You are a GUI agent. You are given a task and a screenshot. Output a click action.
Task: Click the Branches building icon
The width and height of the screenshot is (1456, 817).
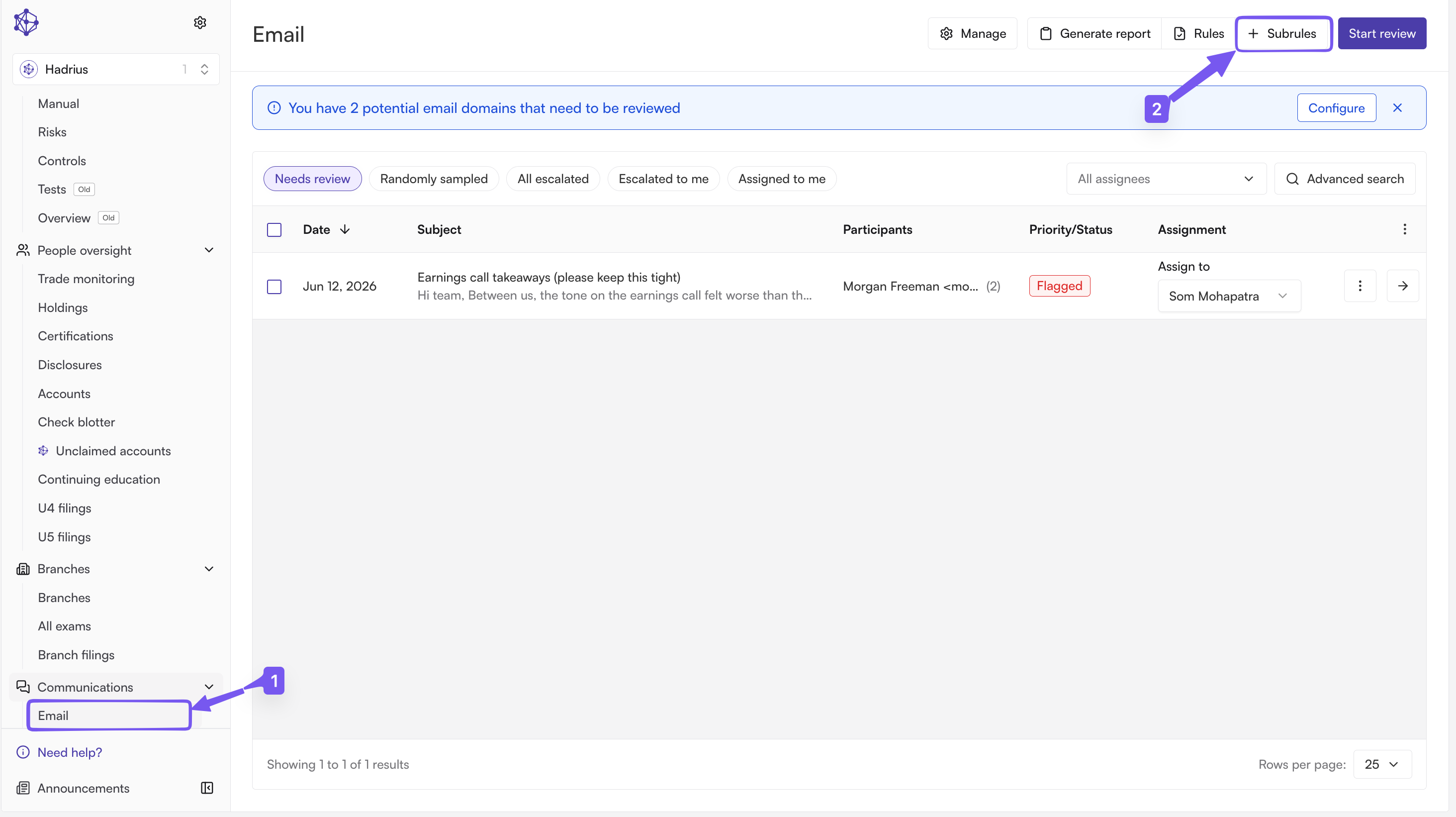click(23, 569)
